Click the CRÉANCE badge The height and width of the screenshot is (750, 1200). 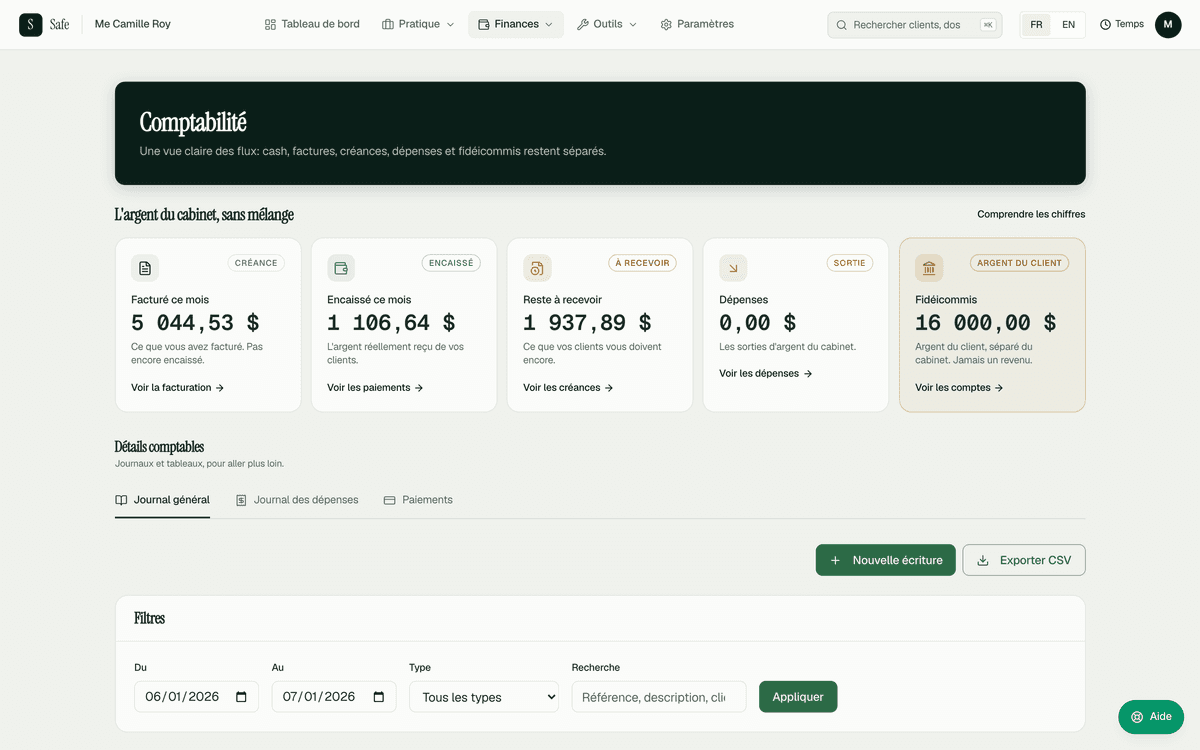coord(256,263)
